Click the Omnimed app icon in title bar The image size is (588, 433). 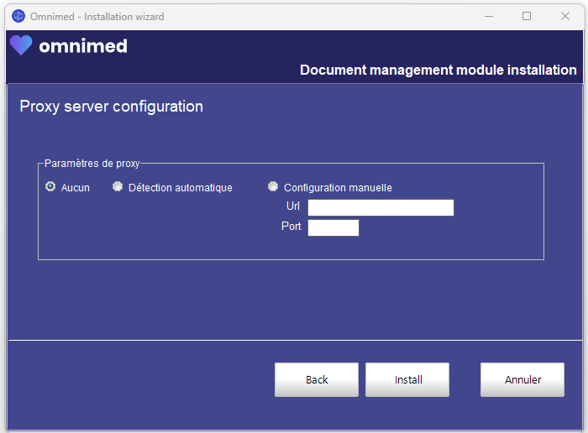pyautogui.click(x=18, y=16)
